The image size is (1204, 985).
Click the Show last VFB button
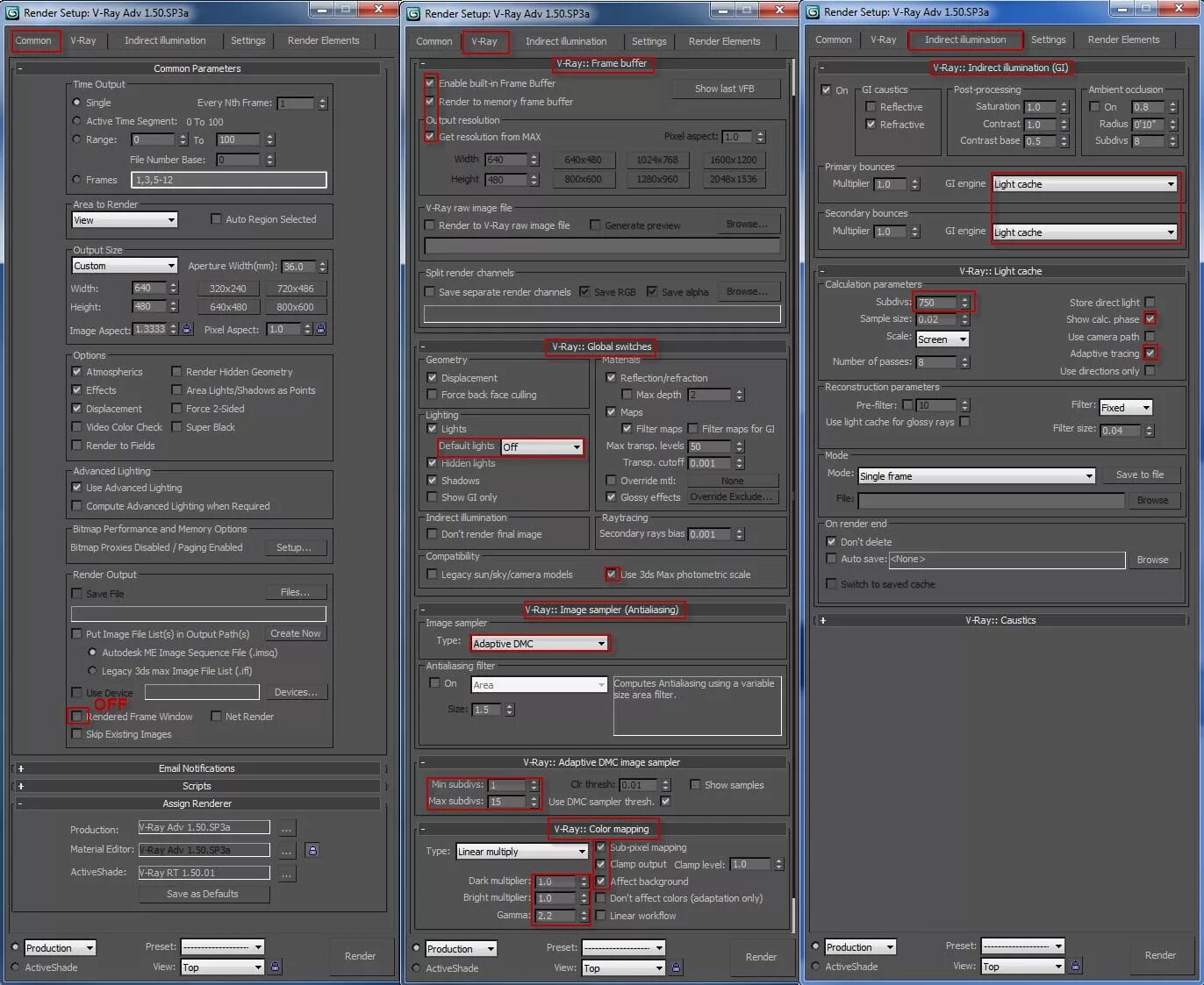click(x=724, y=89)
